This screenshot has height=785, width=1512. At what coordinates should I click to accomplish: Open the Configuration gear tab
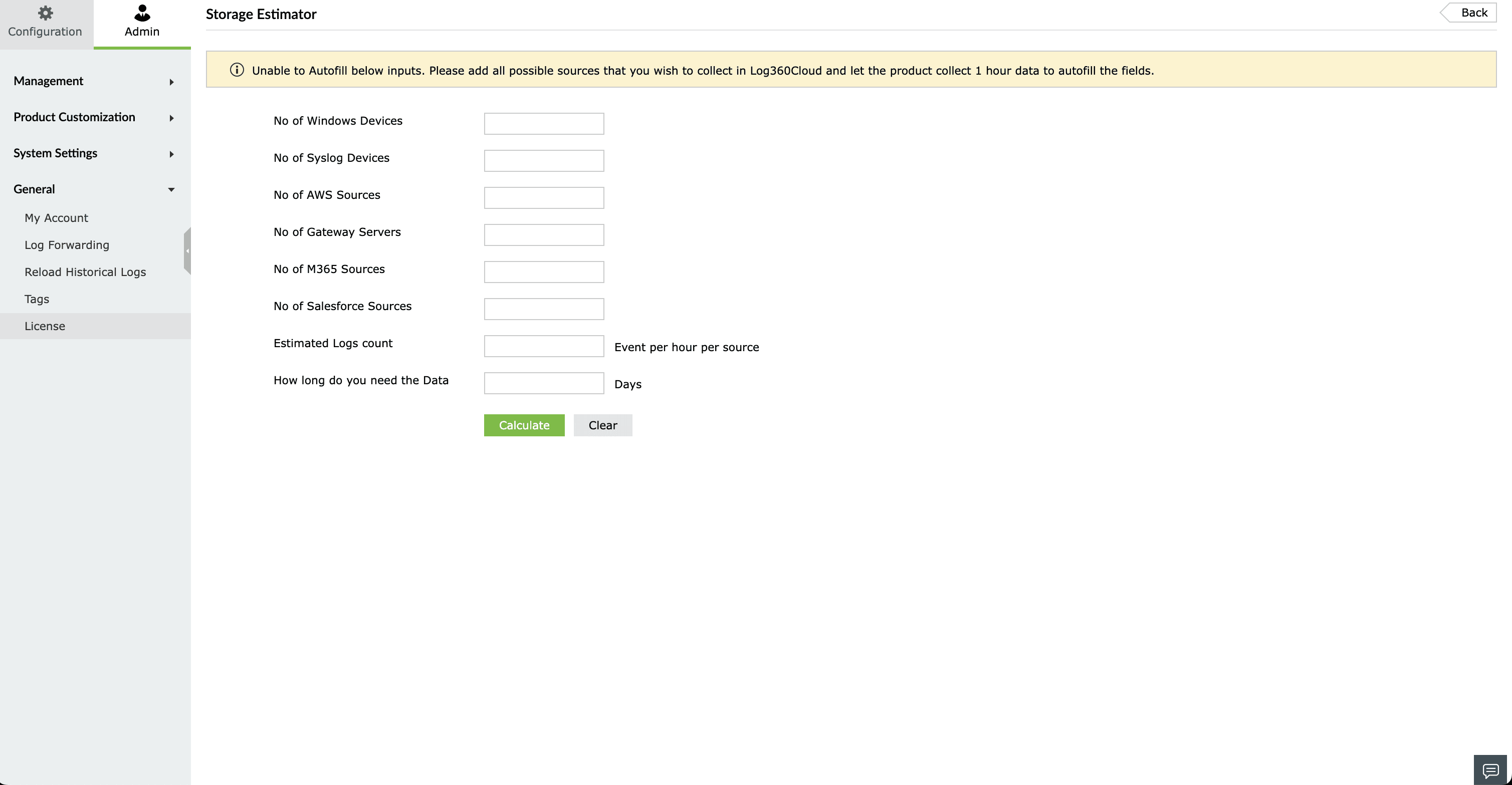(45, 23)
